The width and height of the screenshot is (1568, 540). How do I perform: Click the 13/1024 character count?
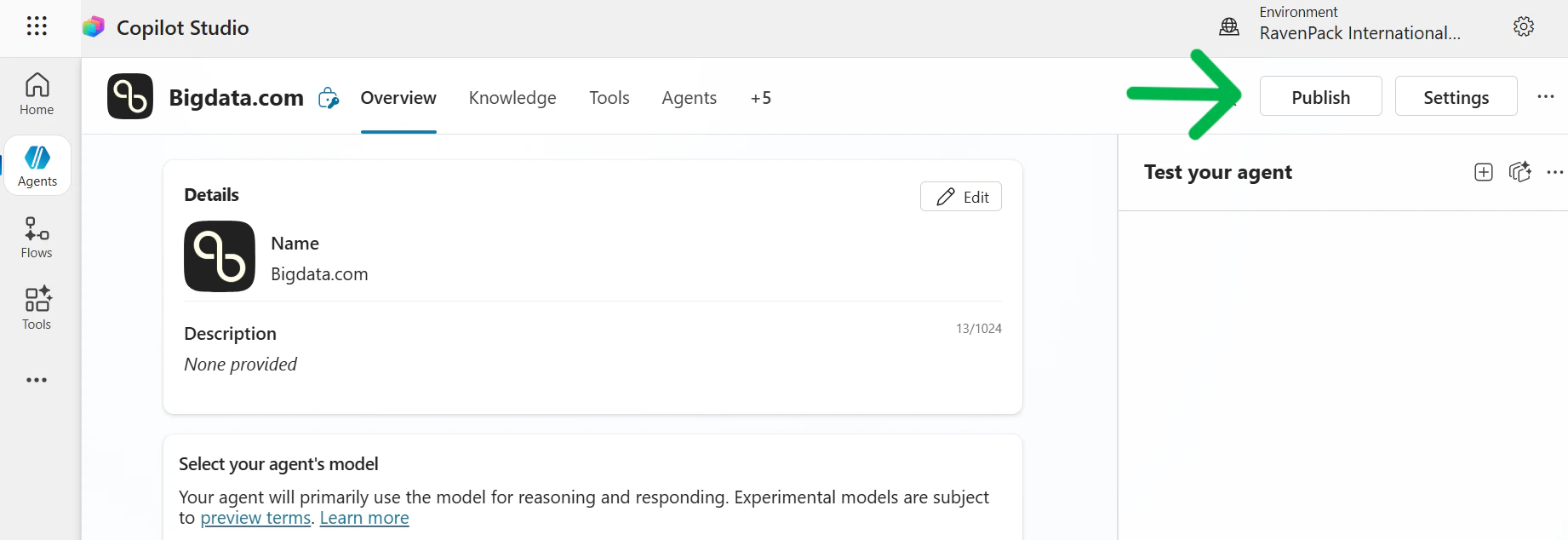(979, 329)
